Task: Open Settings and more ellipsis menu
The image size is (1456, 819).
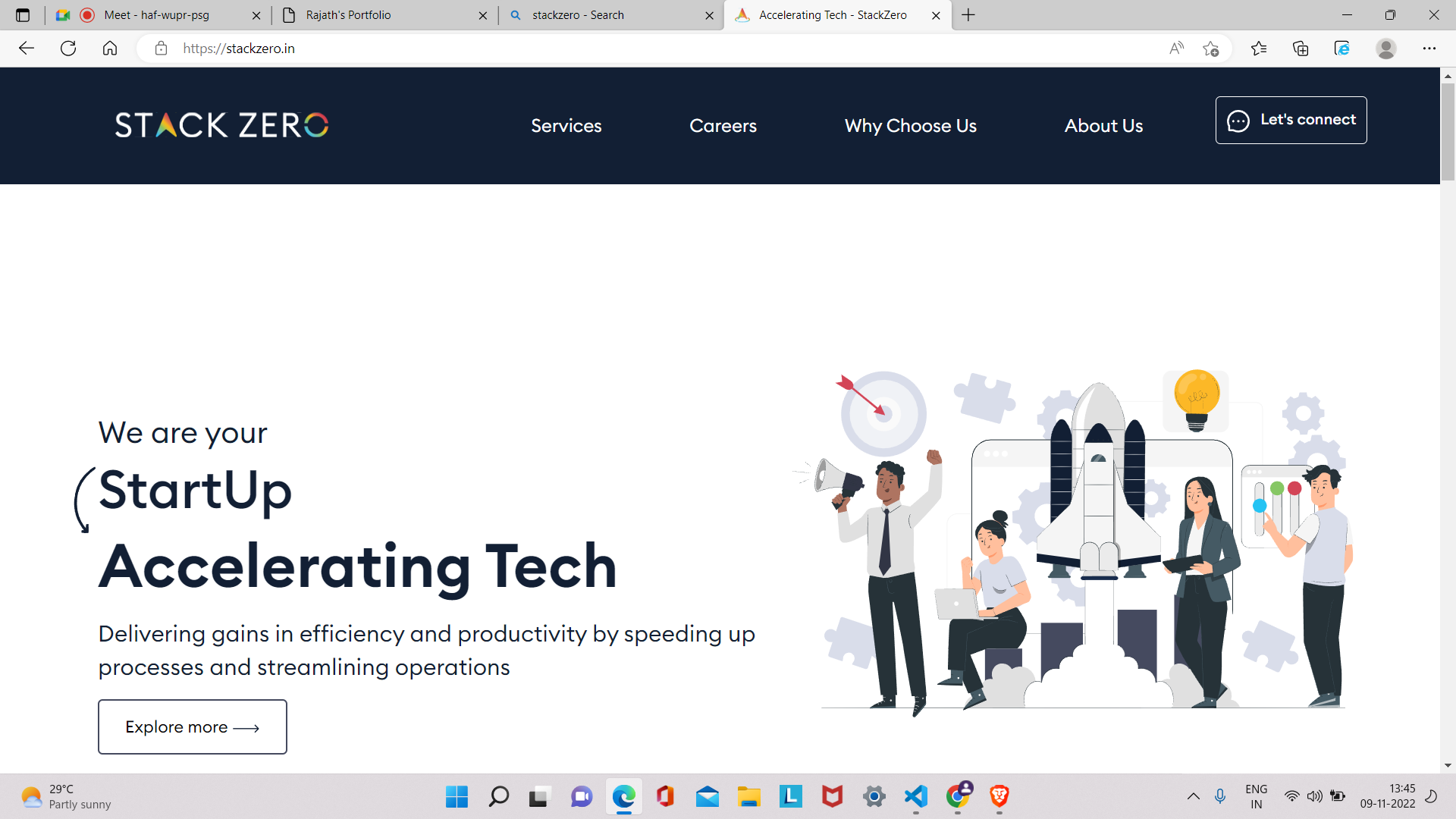Action: tap(1429, 49)
